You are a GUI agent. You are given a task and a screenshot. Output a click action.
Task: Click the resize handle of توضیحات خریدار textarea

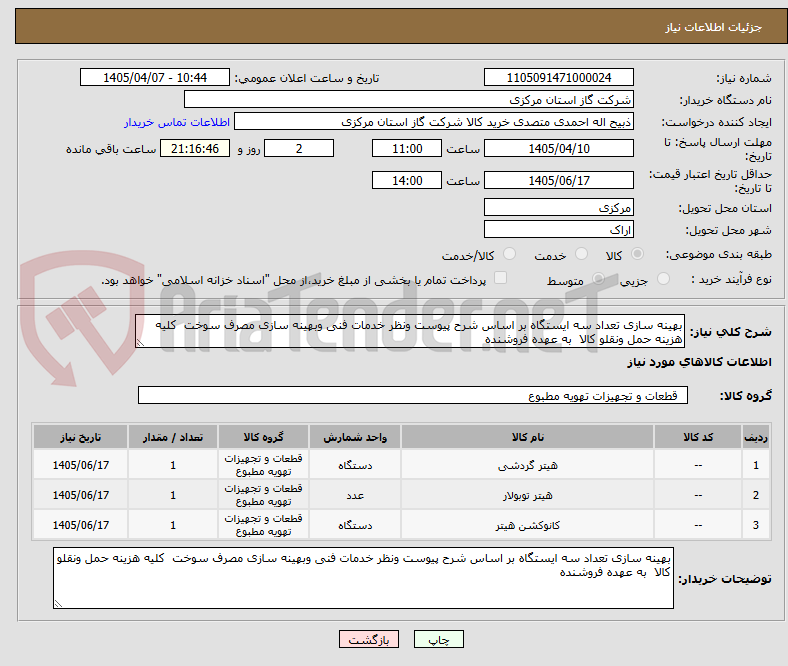tap(58, 604)
